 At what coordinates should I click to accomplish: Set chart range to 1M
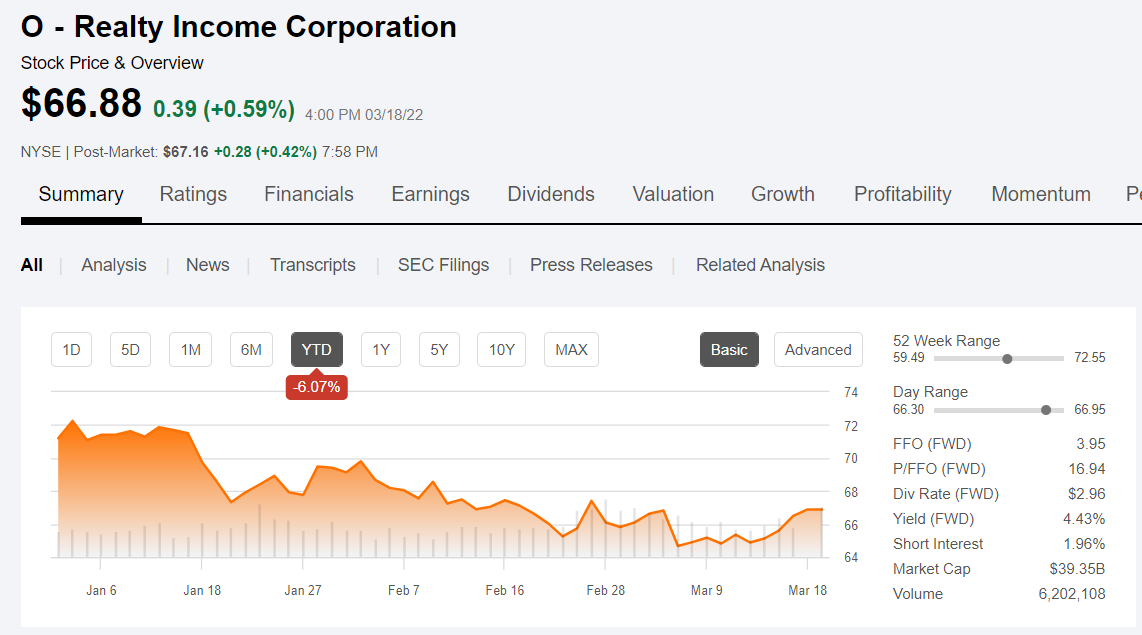click(191, 350)
